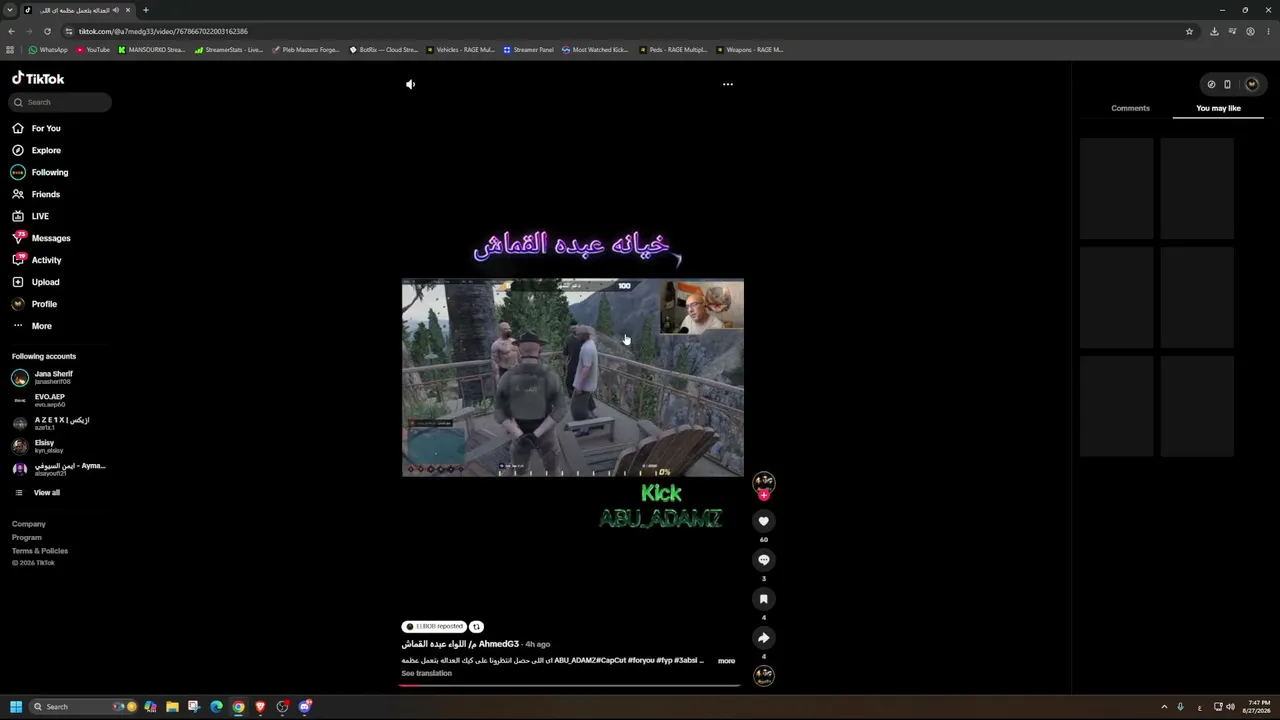Like the video with the heart icon
This screenshot has height=720, width=1280.
764,521
